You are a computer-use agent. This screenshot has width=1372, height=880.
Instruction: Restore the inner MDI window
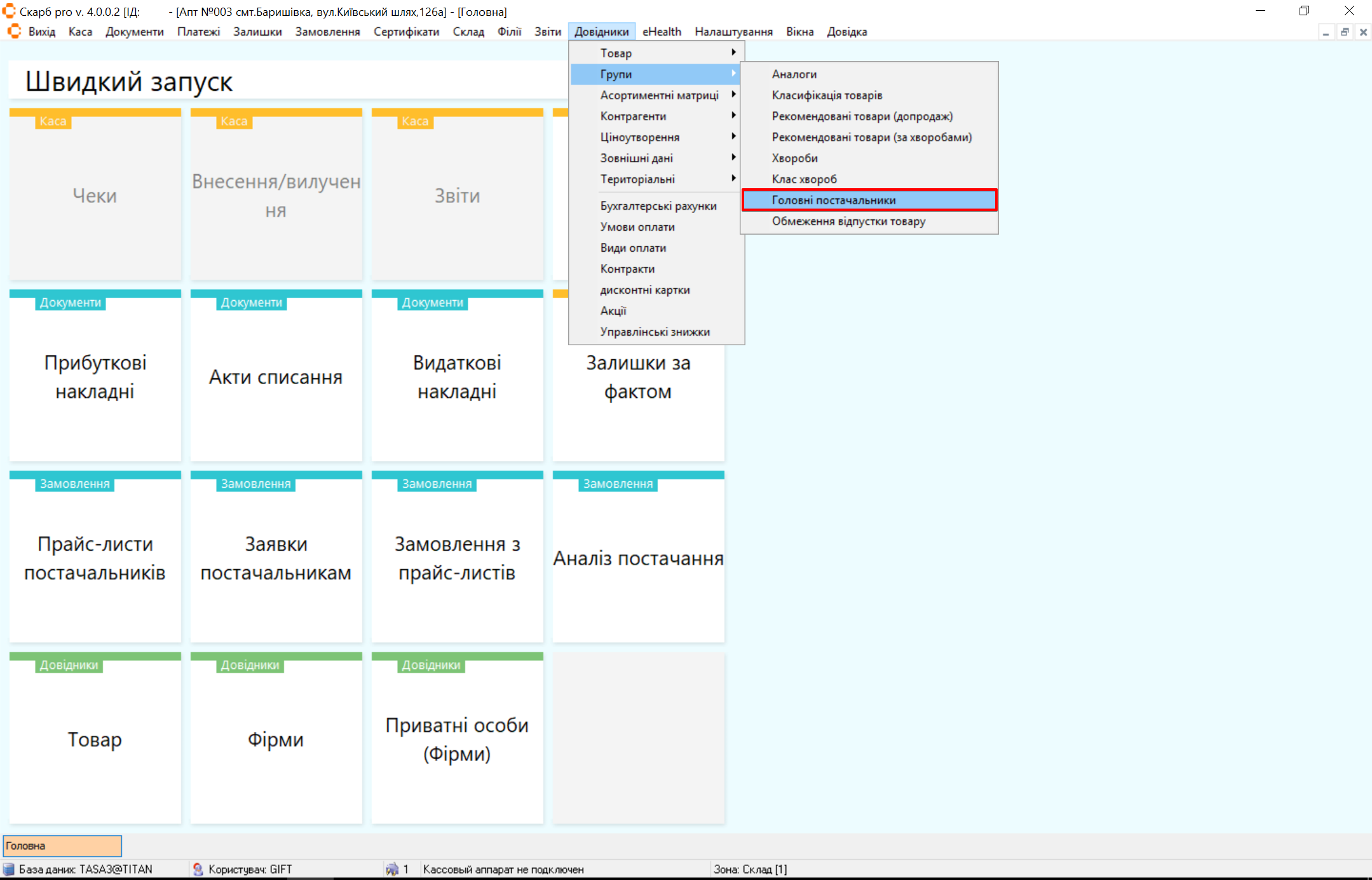(1345, 32)
